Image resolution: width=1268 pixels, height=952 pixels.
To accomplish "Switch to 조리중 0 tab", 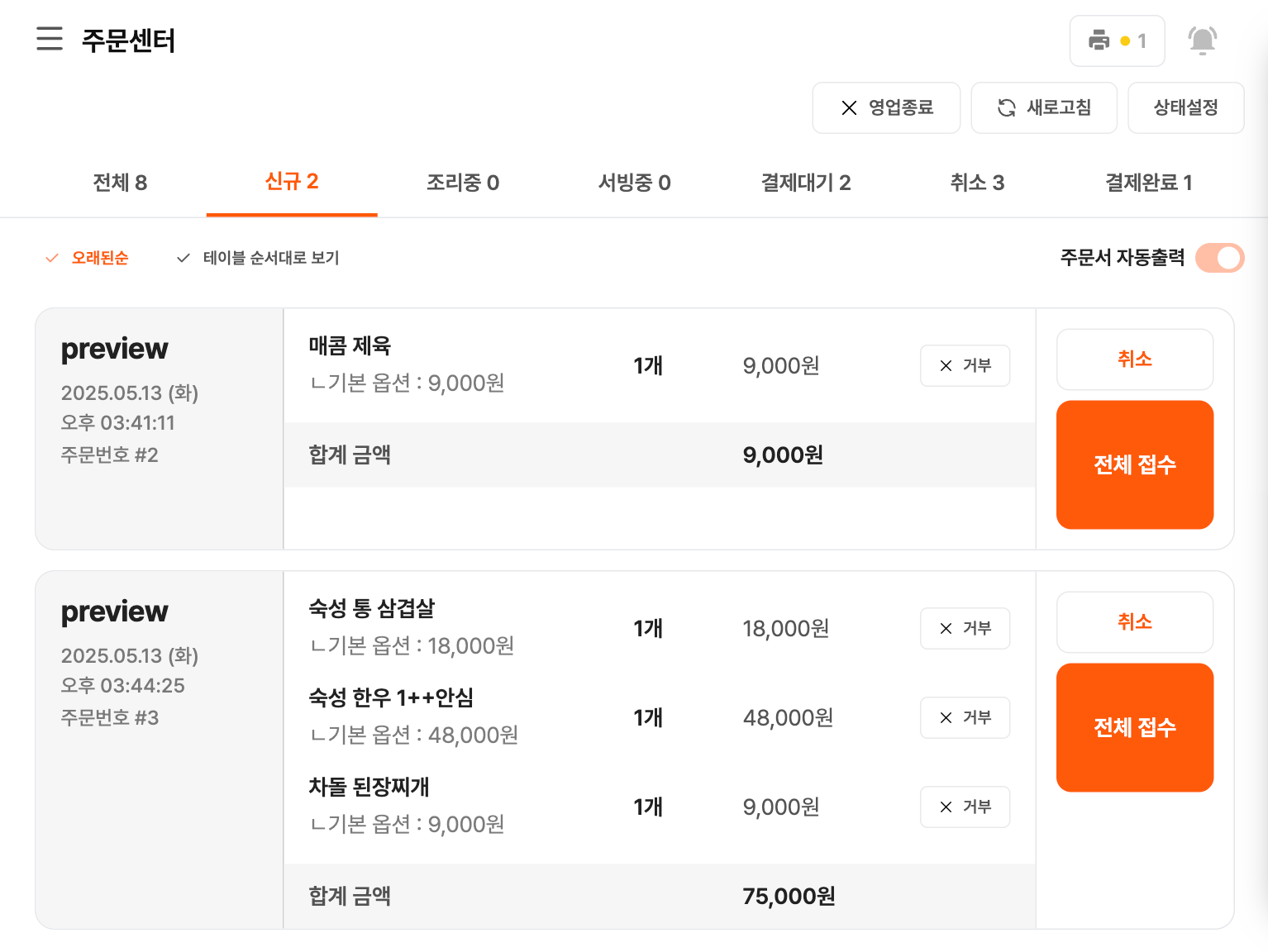I will click(463, 183).
